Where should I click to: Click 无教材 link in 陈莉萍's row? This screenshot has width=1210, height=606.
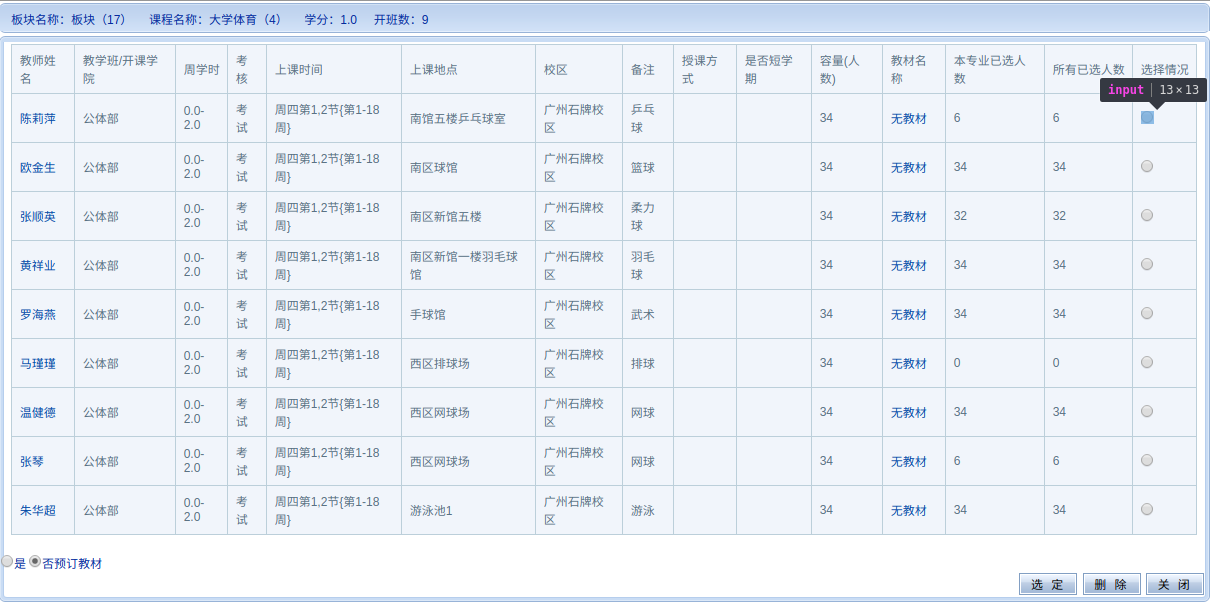click(909, 118)
